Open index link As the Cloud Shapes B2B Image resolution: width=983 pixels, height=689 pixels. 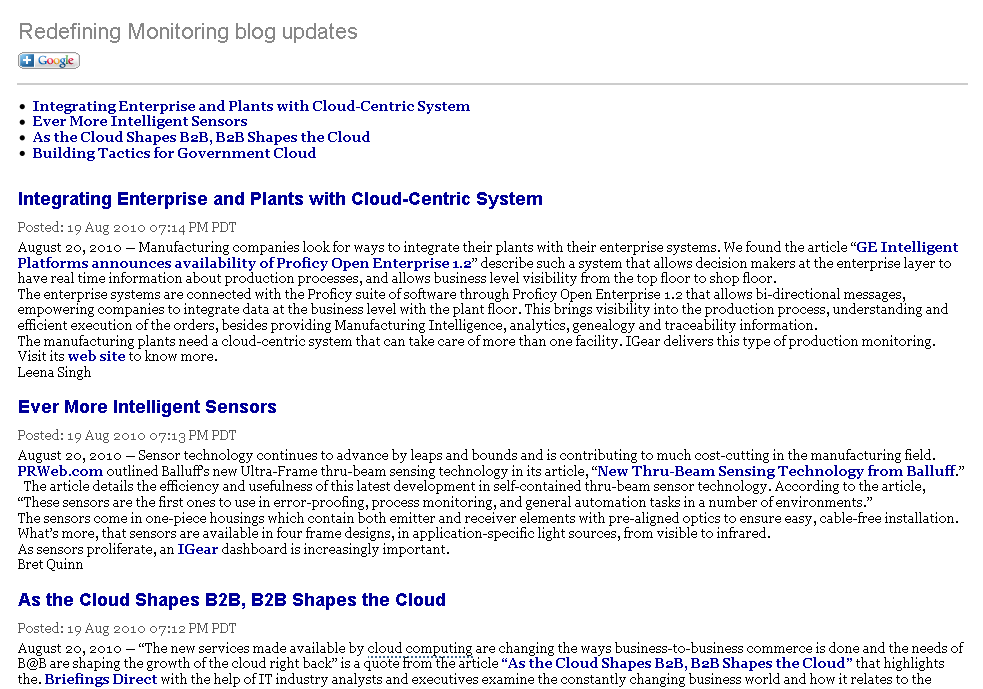[201, 137]
